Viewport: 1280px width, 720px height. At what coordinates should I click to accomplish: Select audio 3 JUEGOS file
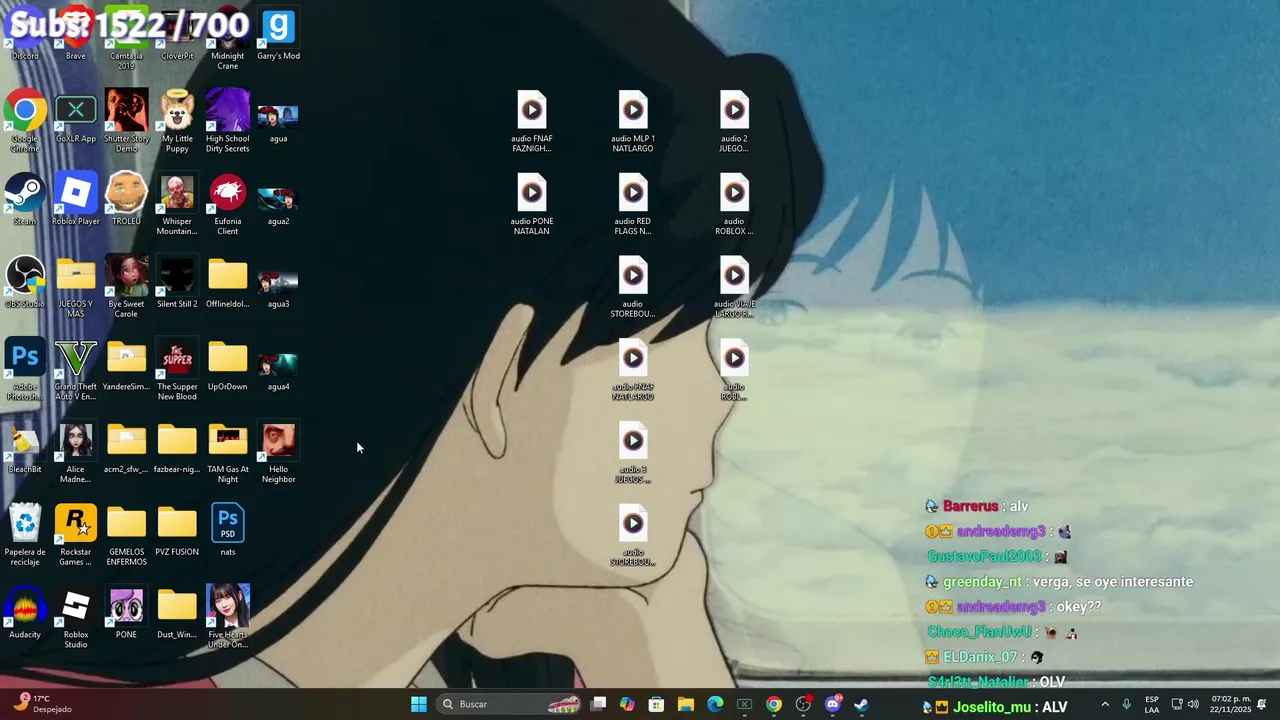(633, 453)
